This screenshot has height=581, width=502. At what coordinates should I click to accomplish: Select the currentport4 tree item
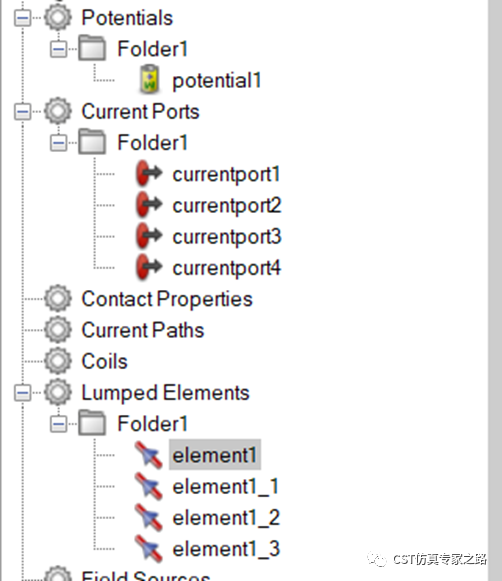227,268
